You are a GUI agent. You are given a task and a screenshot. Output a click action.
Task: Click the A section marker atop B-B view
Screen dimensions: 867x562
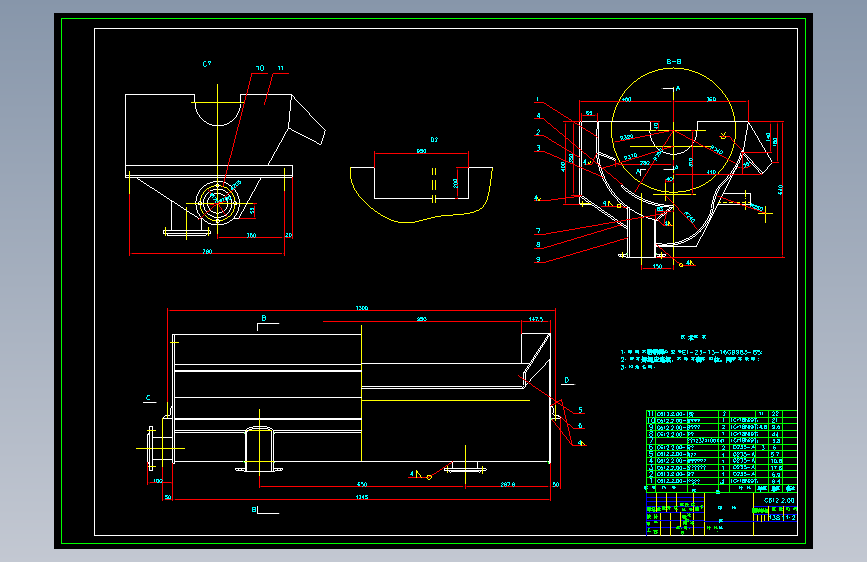pyautogui.click(x=678, y=88)
